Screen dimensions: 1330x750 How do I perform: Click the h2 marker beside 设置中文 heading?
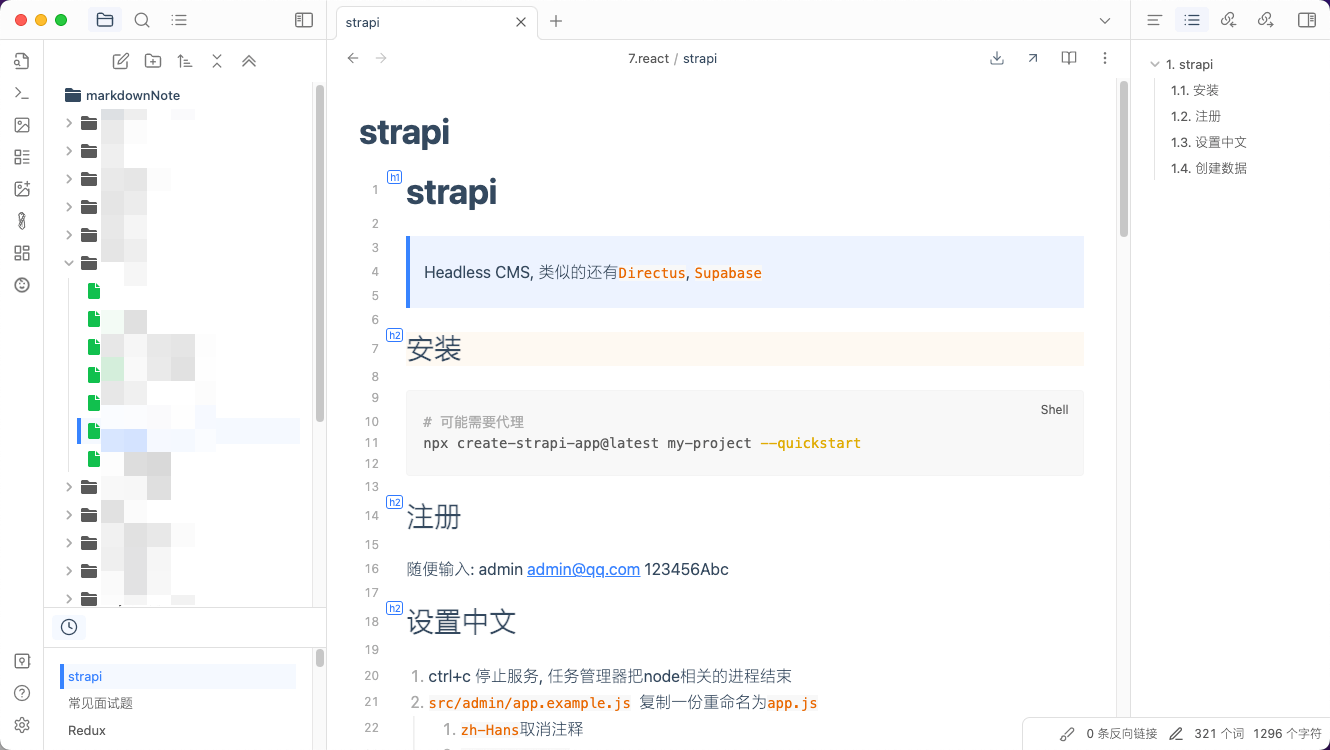(394, 608)
